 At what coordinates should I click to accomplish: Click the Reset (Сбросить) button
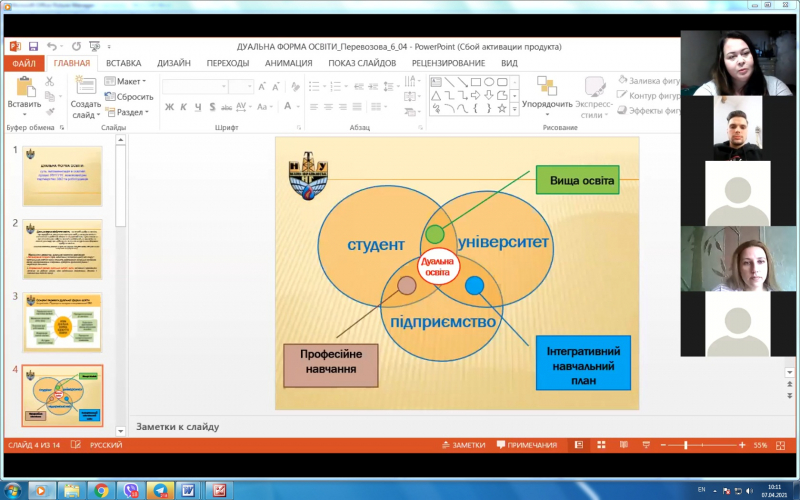pos(130,97)
